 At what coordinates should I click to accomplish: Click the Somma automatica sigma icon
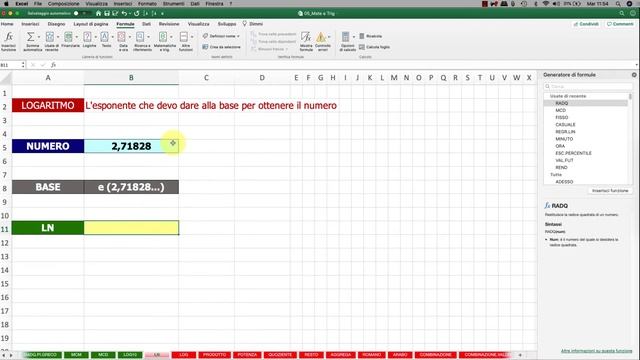pyautogui.click(x=30, y=37)
